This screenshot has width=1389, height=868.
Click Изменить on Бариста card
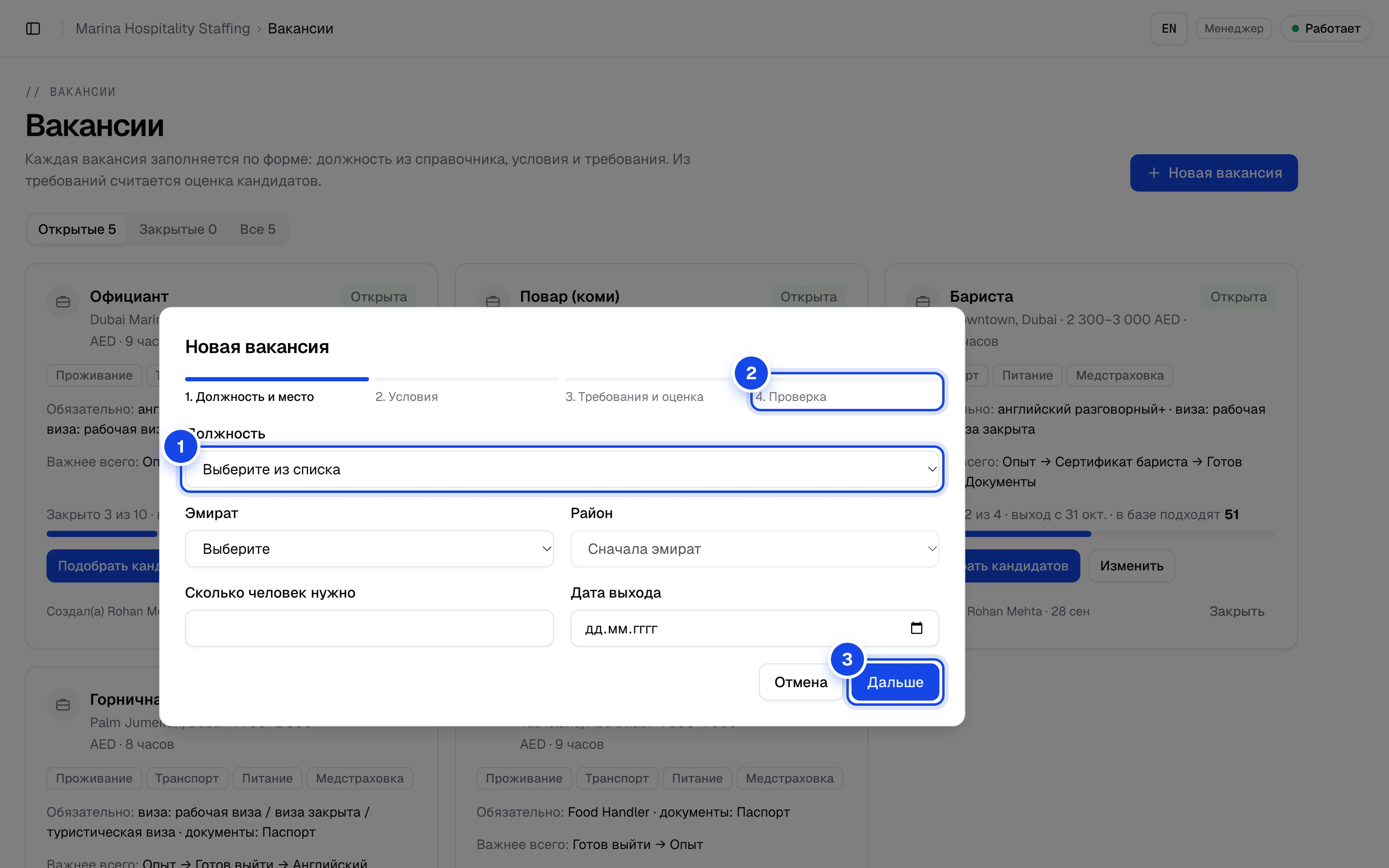click(x=1131, y=566)
